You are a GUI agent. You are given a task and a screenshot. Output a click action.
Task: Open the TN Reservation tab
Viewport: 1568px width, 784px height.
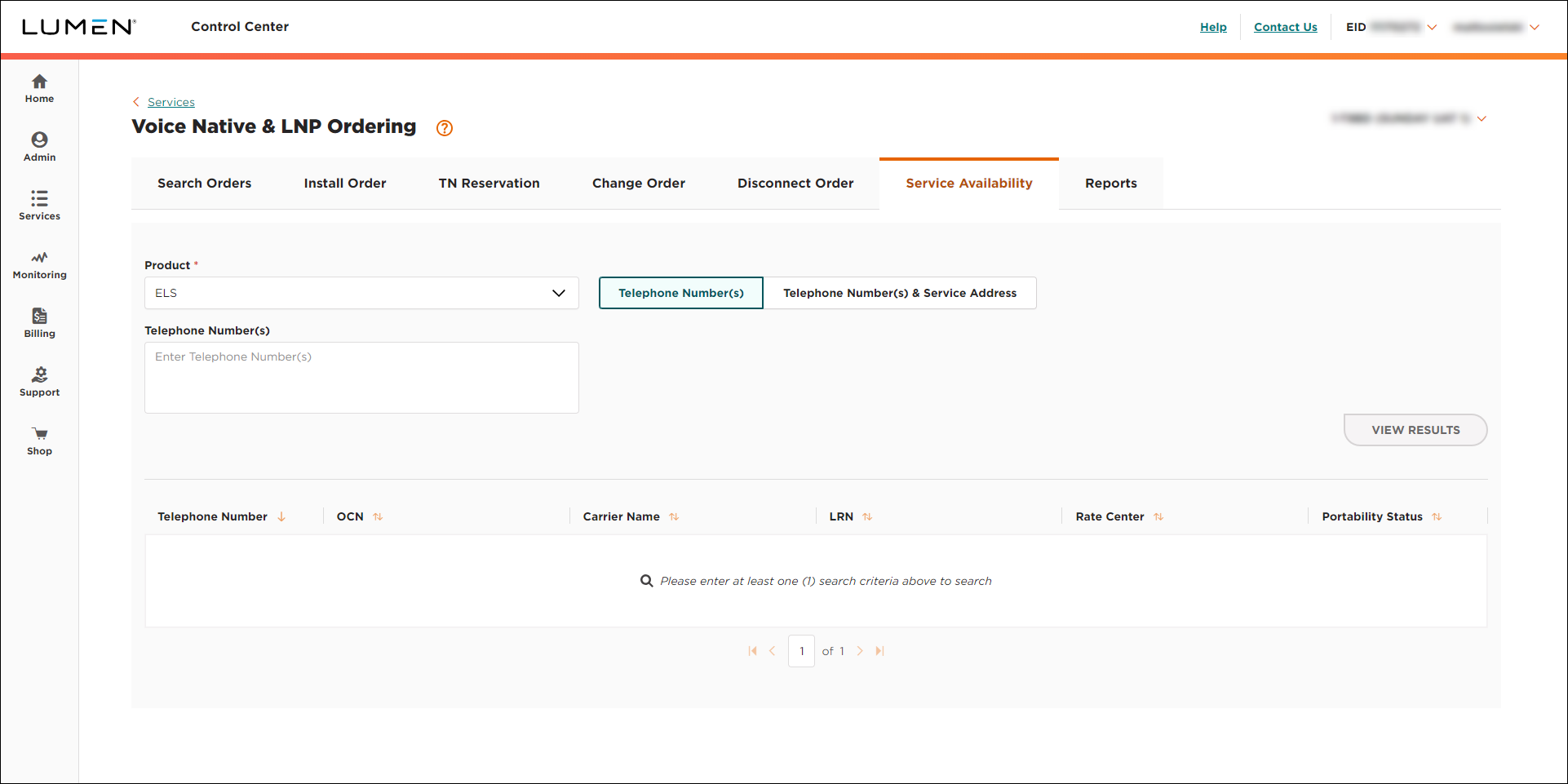coord(489,184)
